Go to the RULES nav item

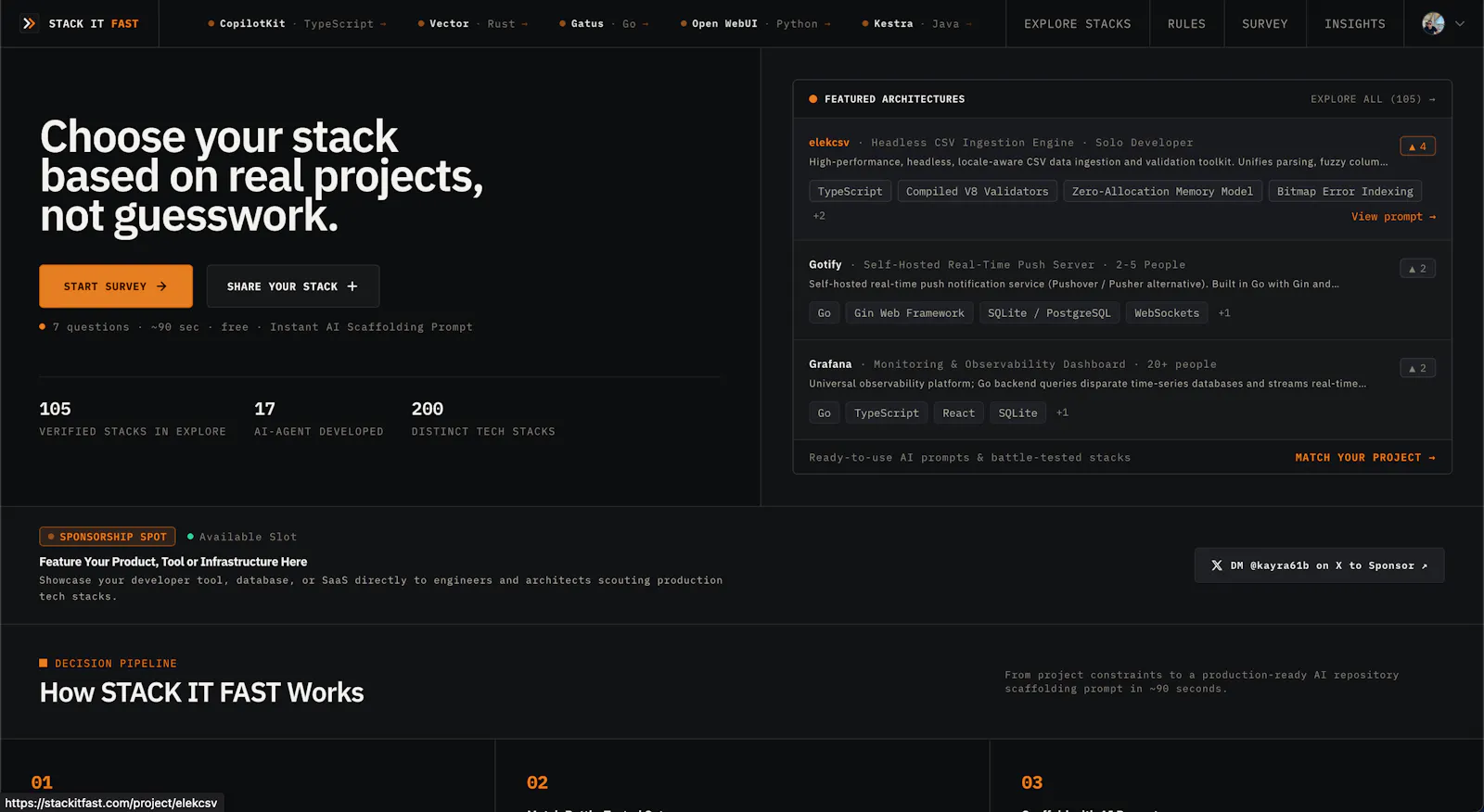(x=1186, y=24)
